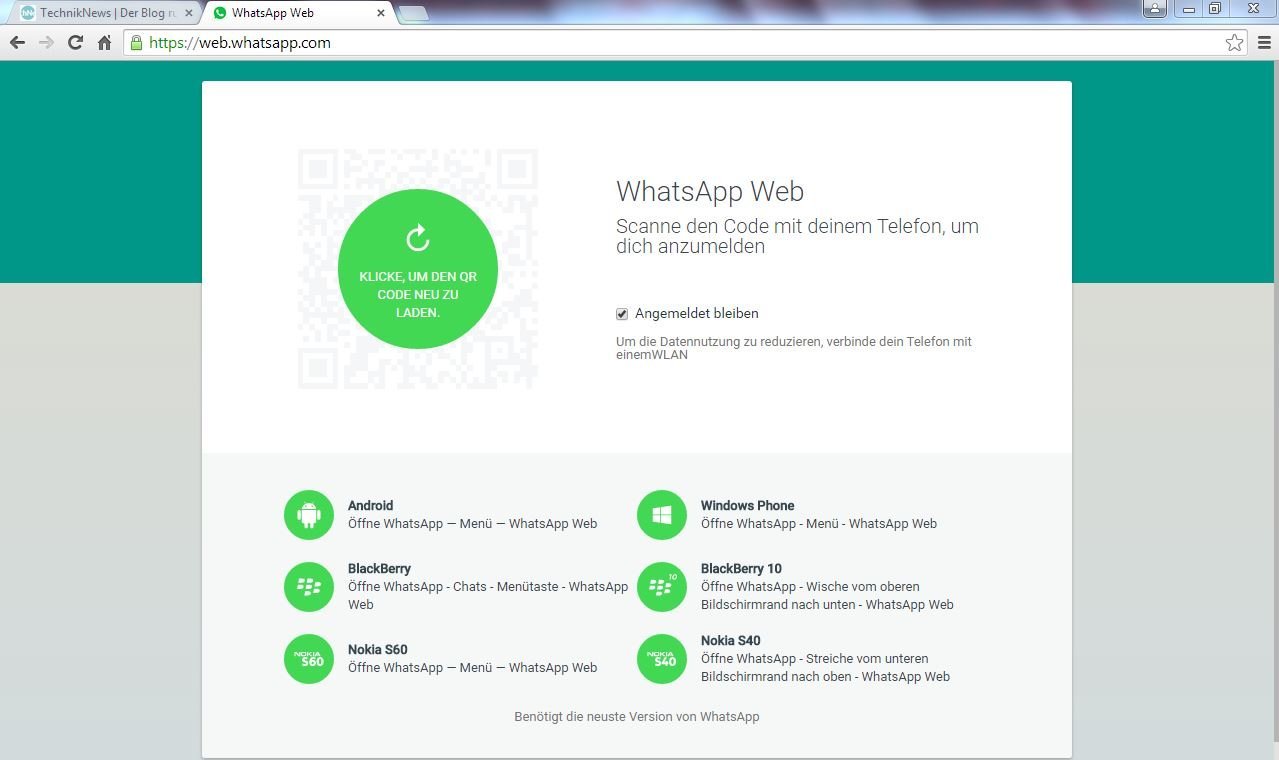Image resolution: width=1279 pixels, height=760 pixels.
Task: Click 'Benötigt die neuste Version von WhatsApp' text
Action: tap(637, 717)
